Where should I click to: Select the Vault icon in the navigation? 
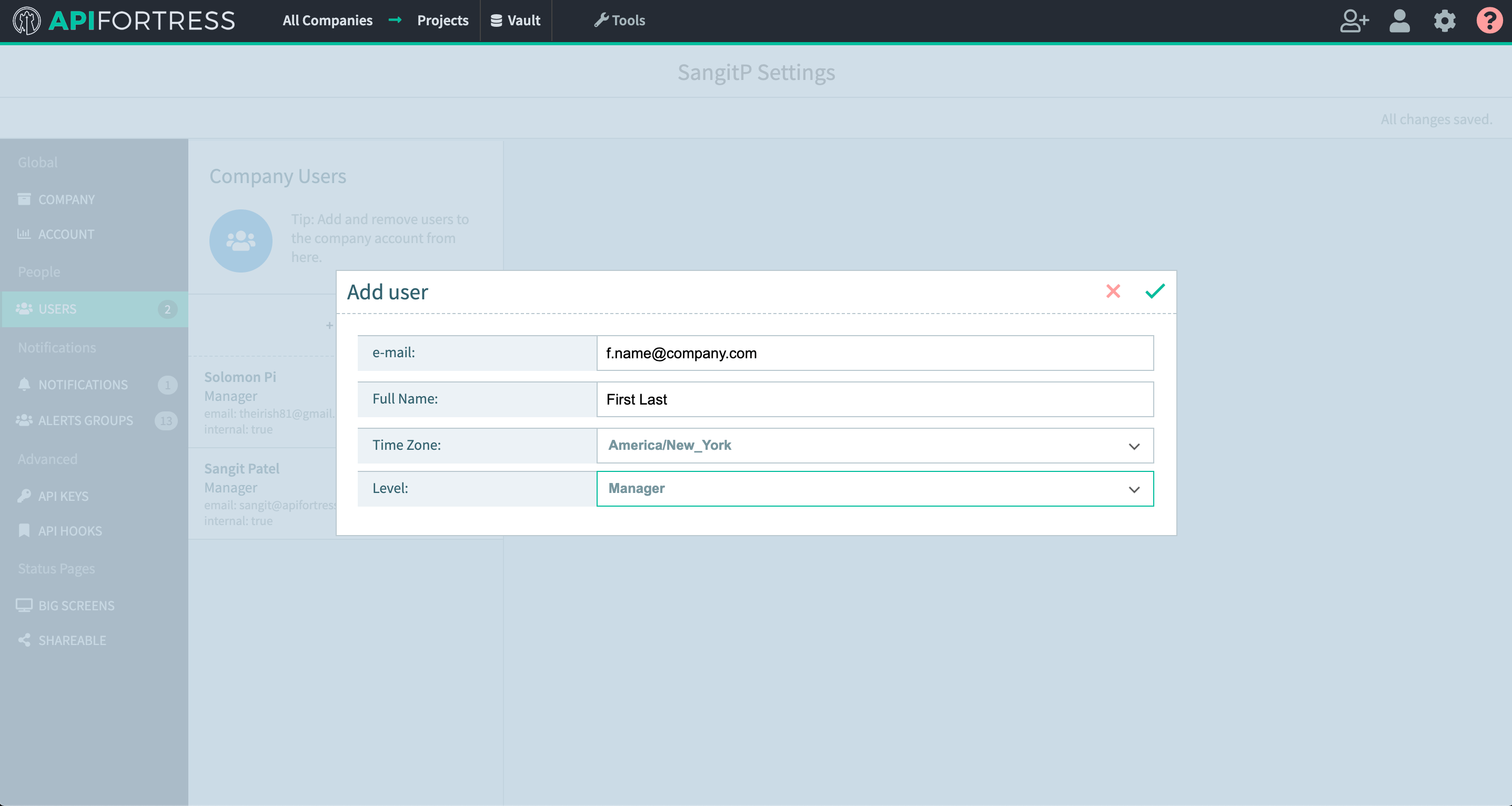496,21
